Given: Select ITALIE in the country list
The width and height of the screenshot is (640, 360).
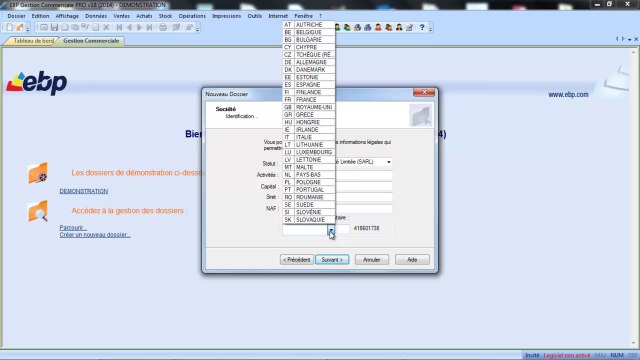Looking at the screenshot, I should click(x=309, y=137).
